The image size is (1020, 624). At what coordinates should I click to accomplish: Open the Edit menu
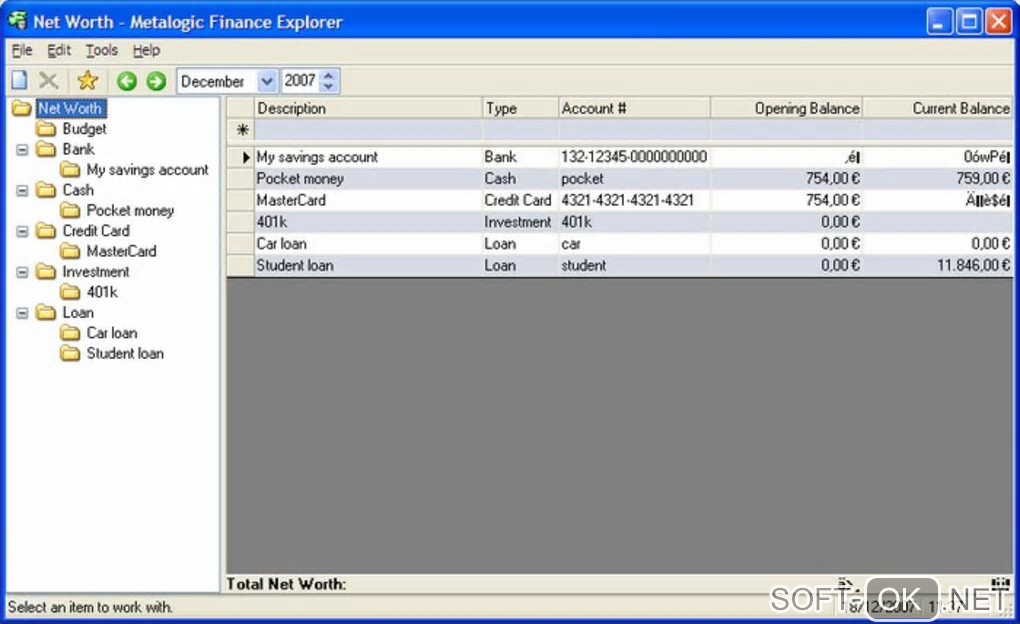coord(59,50)
